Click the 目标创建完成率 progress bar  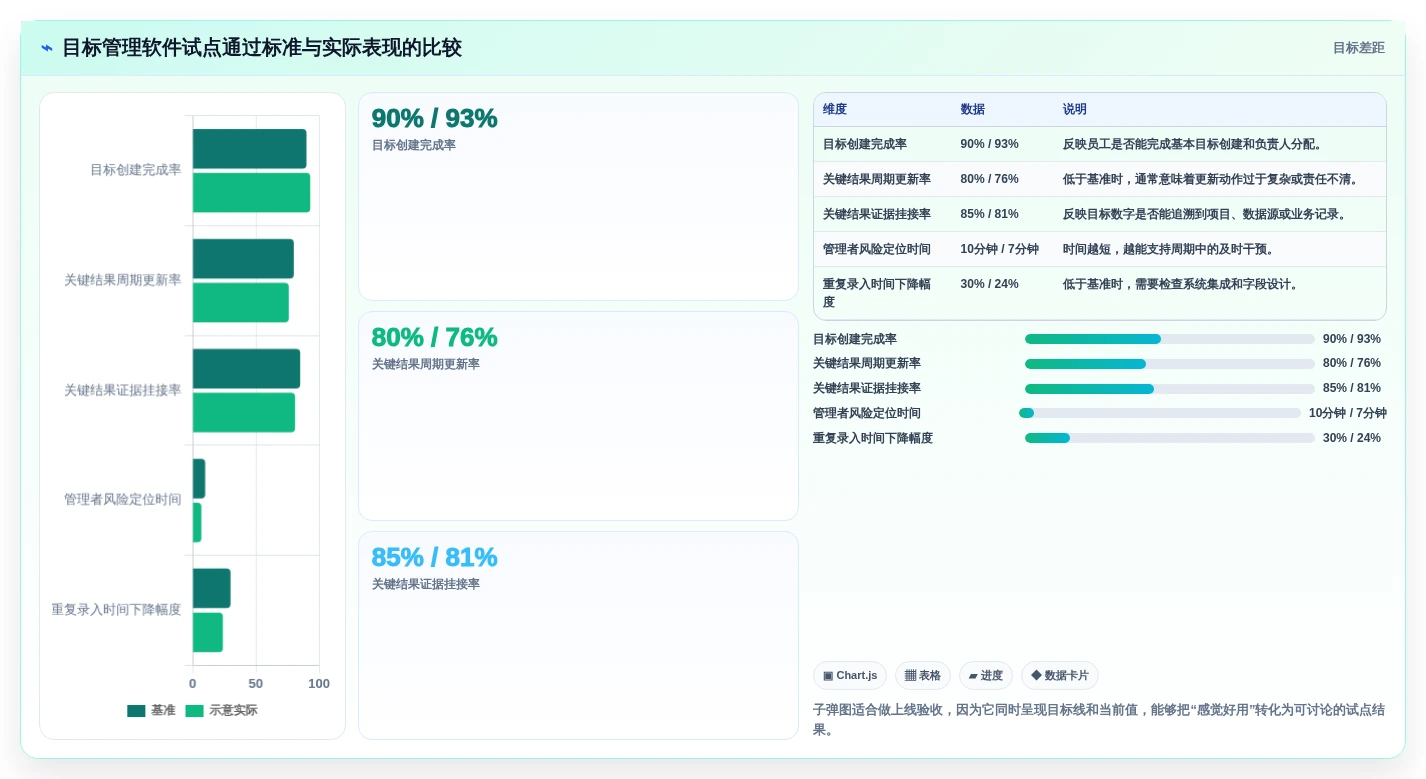(1170, 339)
